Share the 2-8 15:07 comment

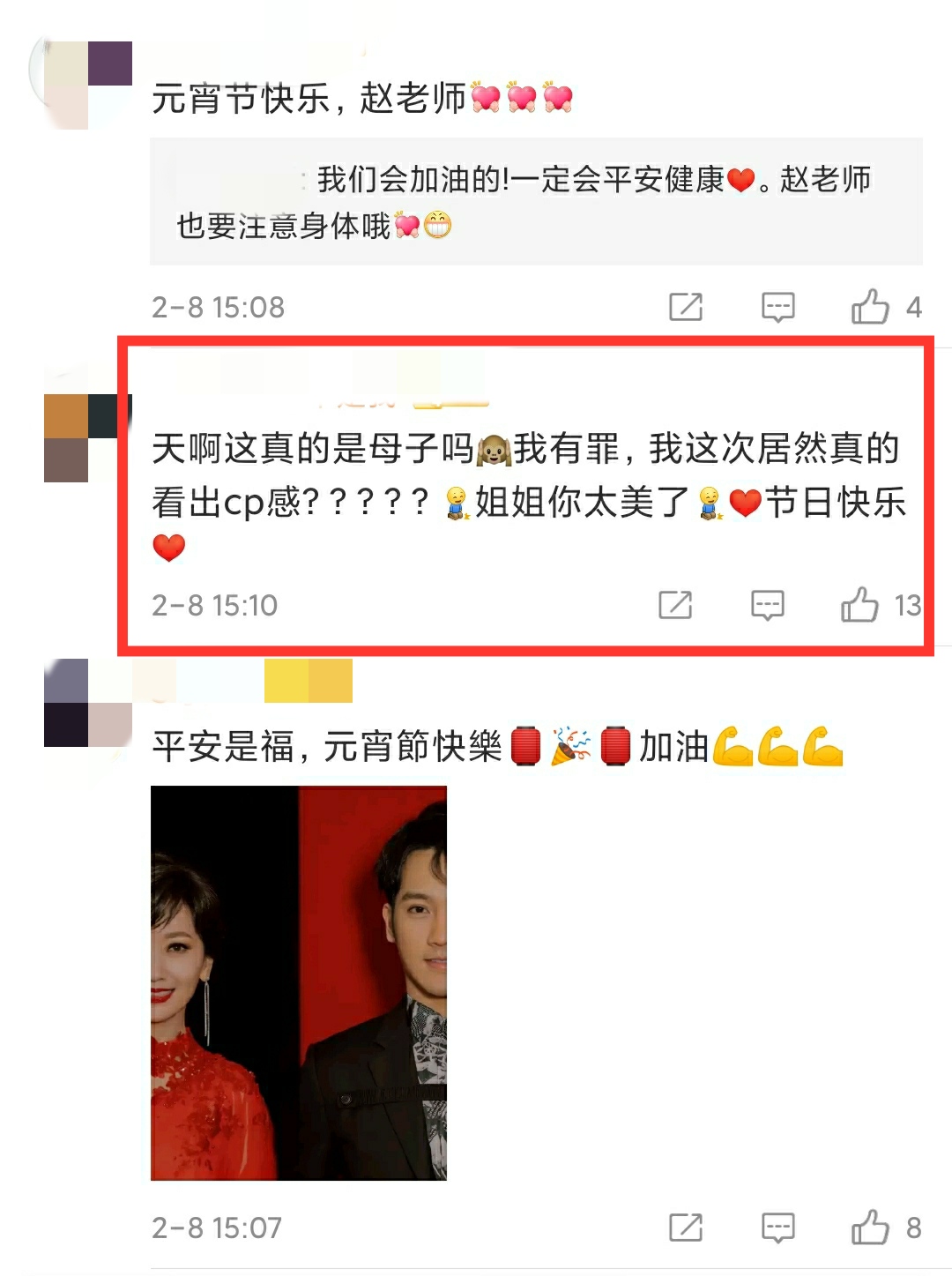point(686,1227)
